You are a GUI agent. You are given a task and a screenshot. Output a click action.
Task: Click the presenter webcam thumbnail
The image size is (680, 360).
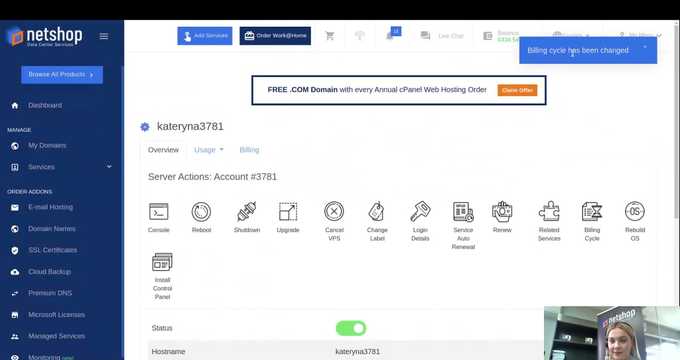pyautogui.click(x=612, y=333)
